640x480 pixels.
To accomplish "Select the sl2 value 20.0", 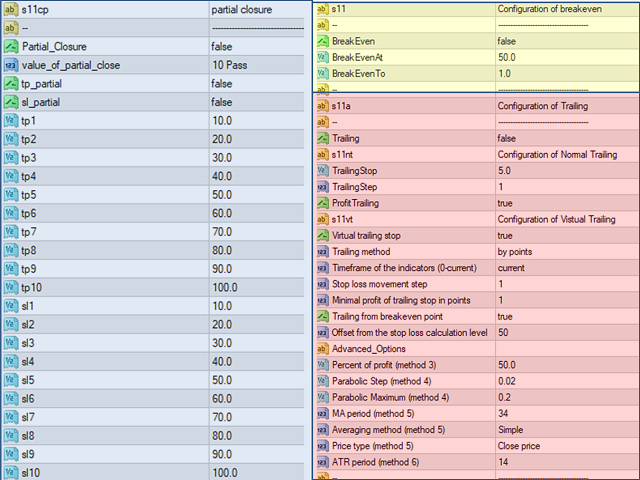I will point(222,324).
